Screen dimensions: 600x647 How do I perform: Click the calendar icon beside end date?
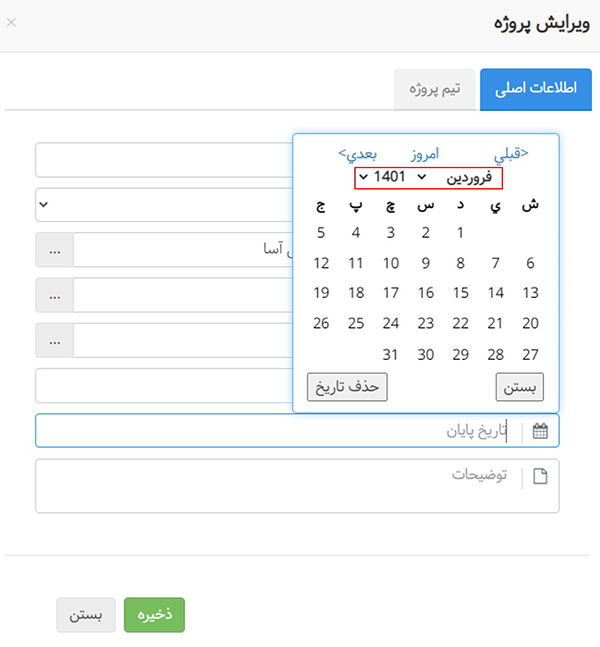click(x=541, y=431)
